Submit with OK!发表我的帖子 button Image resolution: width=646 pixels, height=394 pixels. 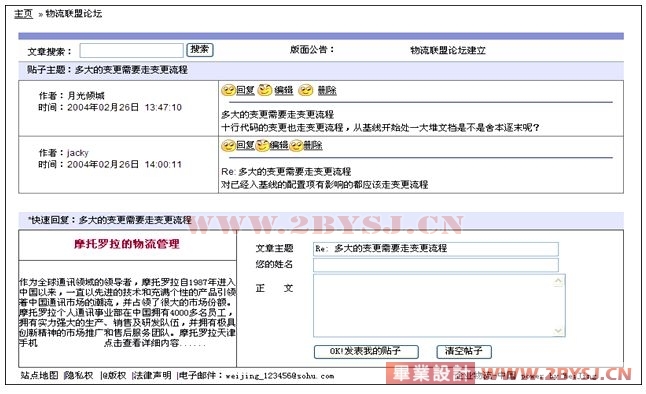click(x=366, y=352)
